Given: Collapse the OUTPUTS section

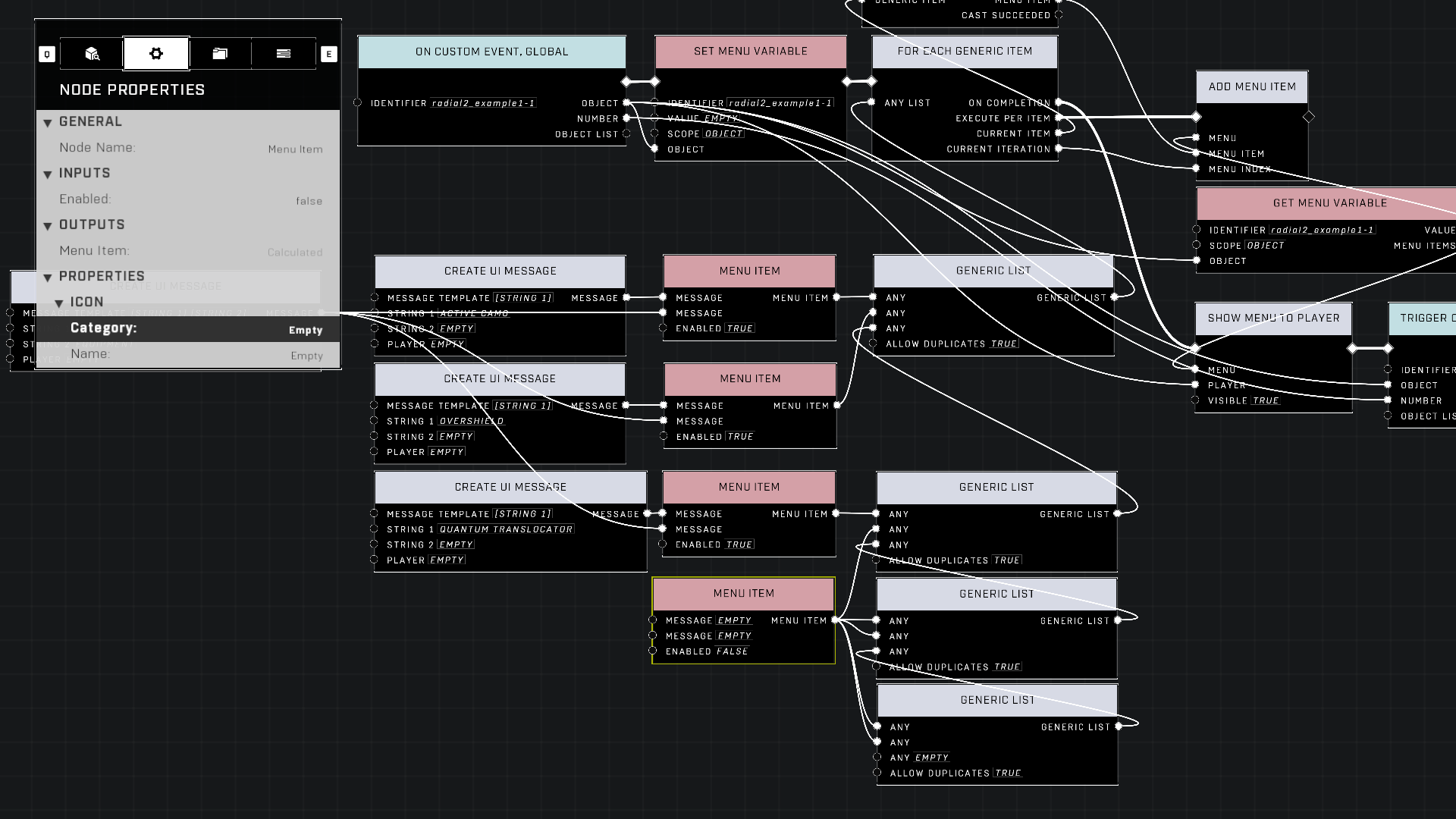Looking at the screenshot, I should 48,226.
